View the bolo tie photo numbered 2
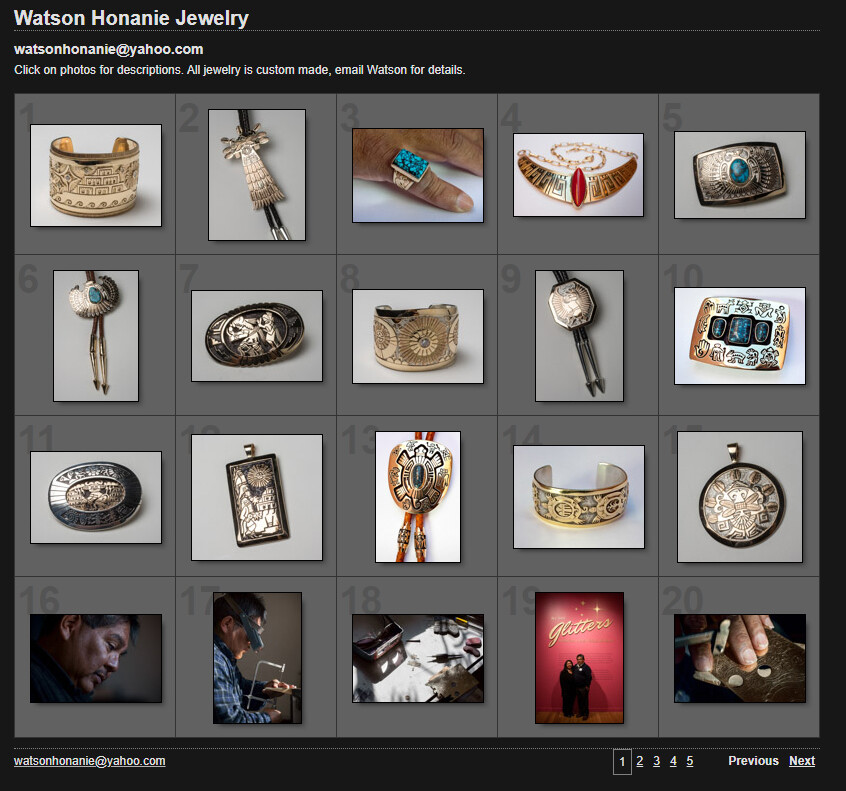Viewport: 846px width, 791px height. (x=257, y=175)
